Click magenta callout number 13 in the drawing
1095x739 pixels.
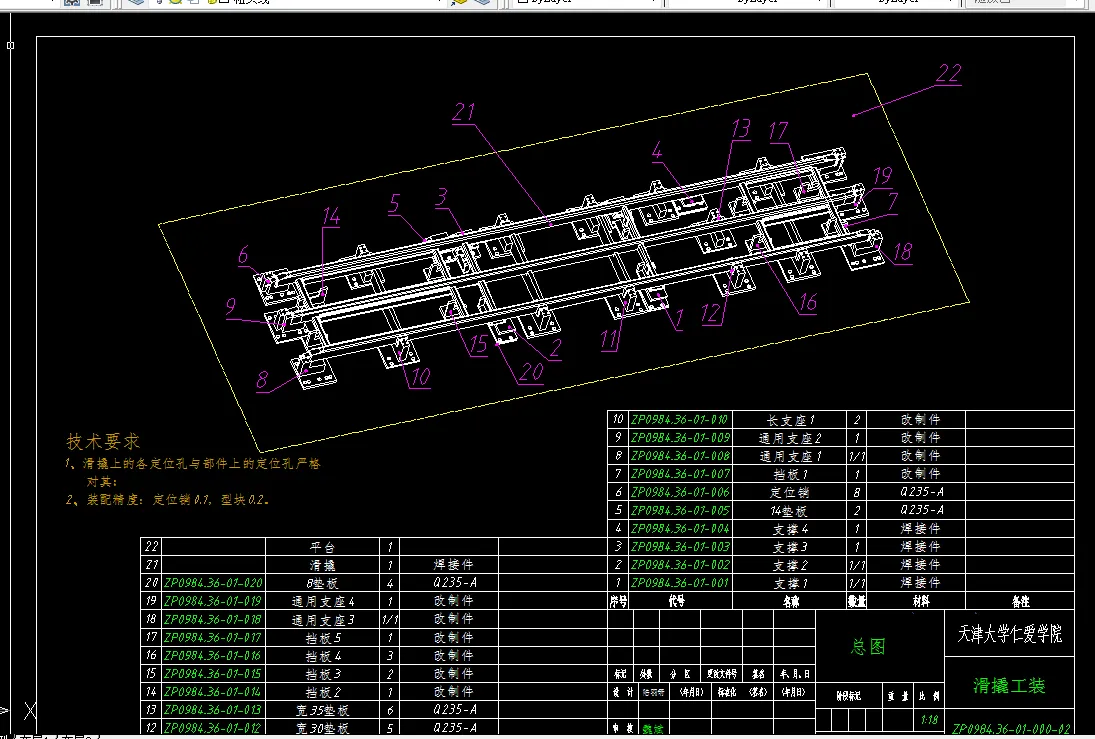(741, 129)
